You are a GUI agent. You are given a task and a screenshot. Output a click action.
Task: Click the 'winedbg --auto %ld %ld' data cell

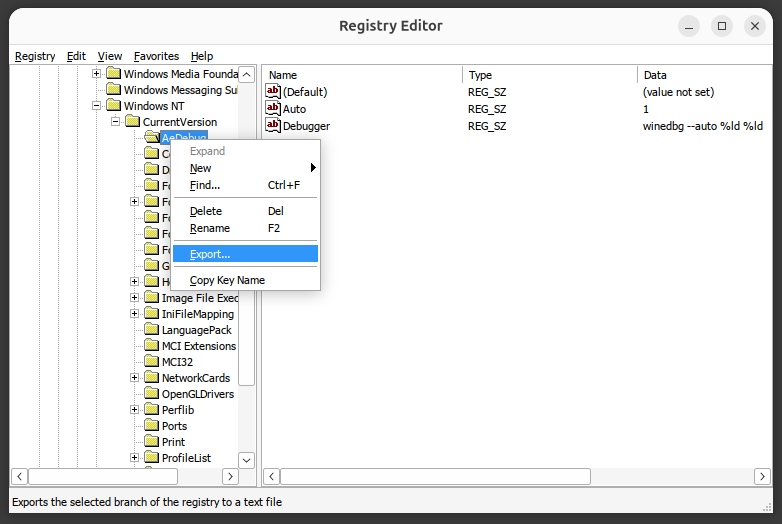click(703, 126)
